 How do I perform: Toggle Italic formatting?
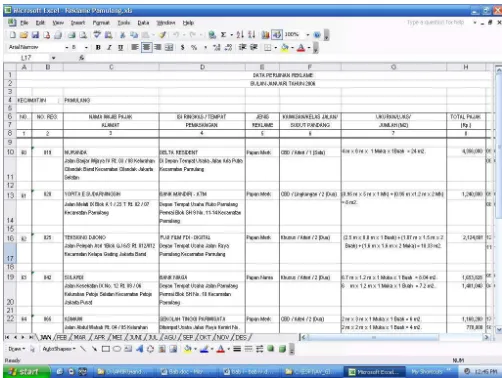109,48
